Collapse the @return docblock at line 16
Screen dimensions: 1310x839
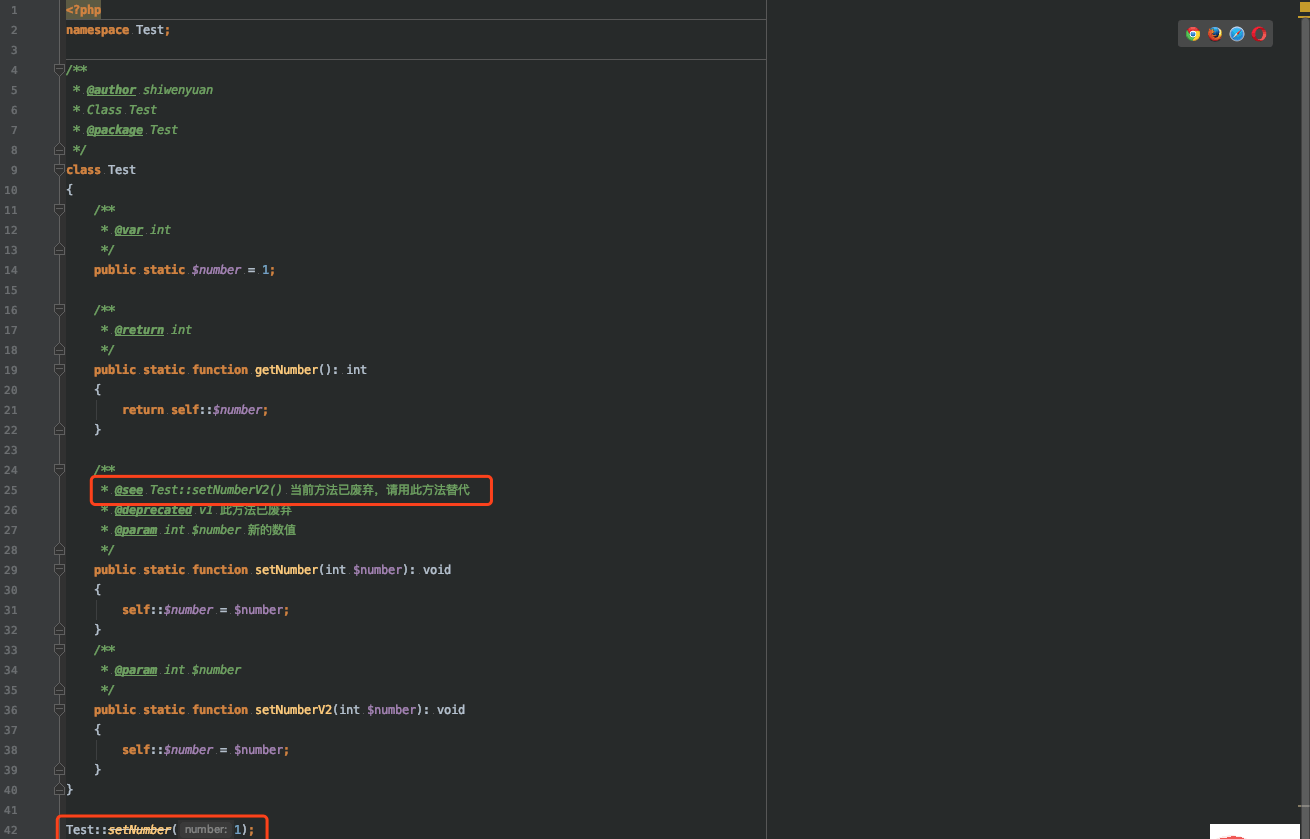click(60, 310)
